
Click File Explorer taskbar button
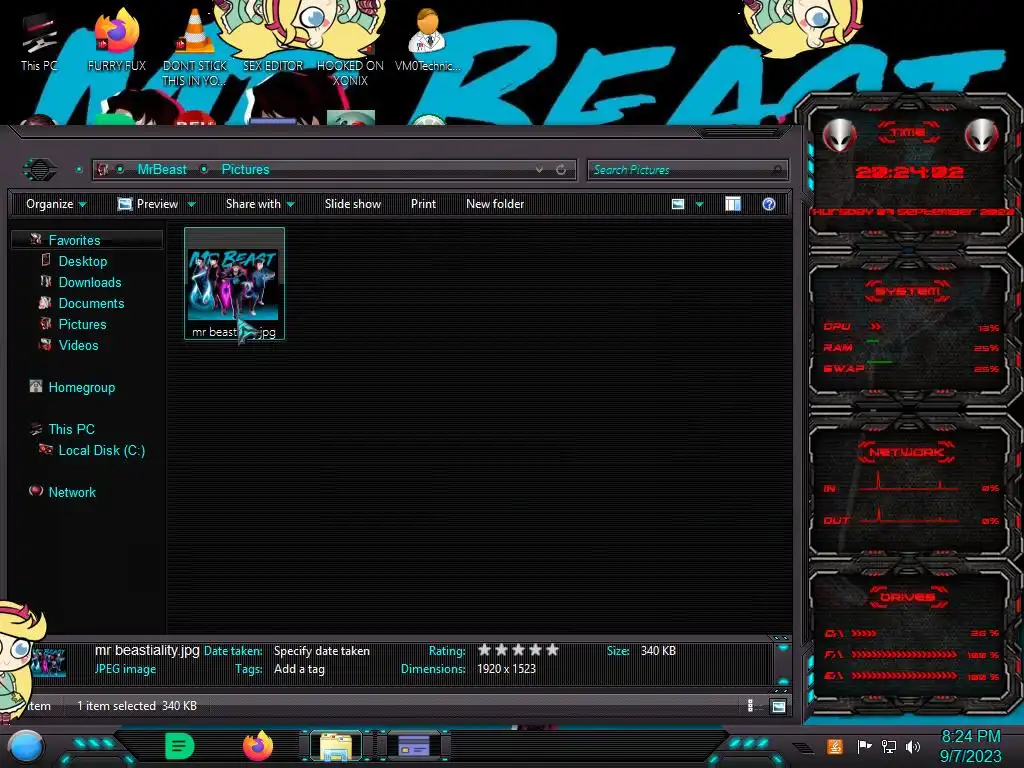(x=336, y=746)
